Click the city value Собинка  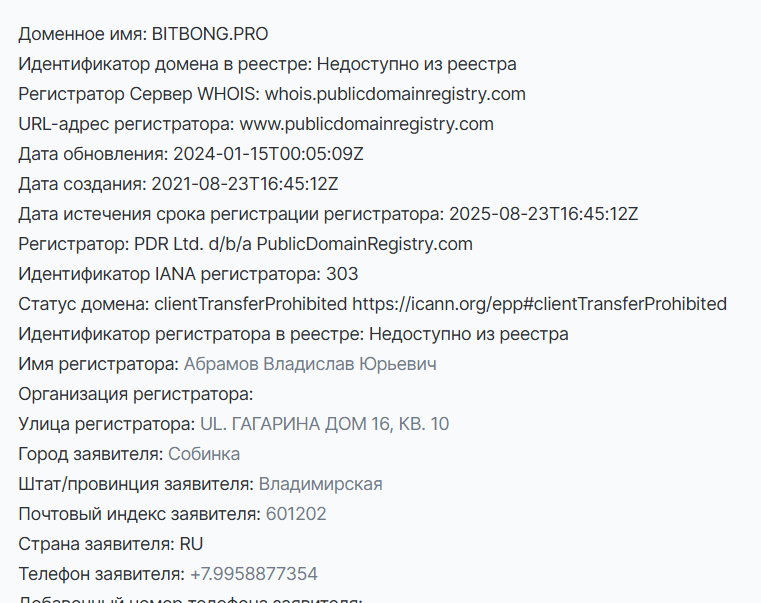(x=204, y=454)
